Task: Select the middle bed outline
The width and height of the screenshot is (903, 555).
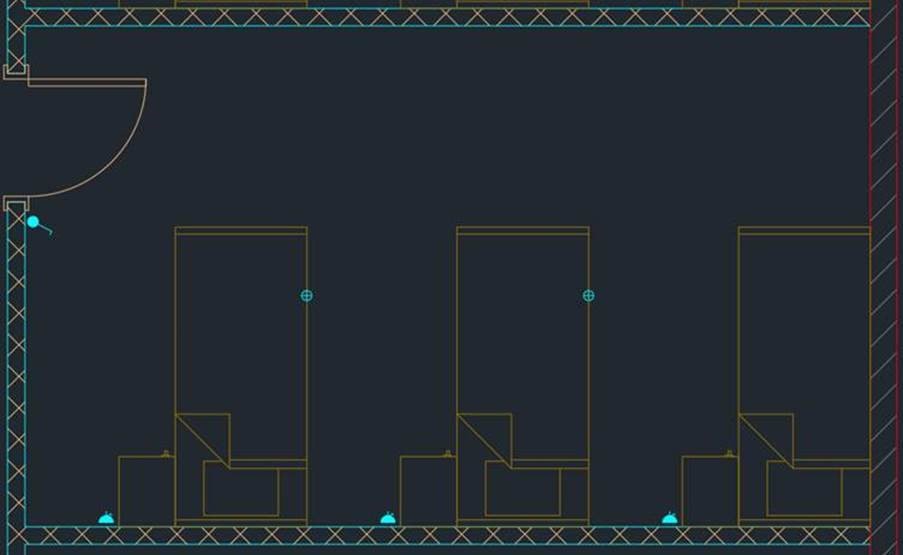Action: tap(522, 376)
